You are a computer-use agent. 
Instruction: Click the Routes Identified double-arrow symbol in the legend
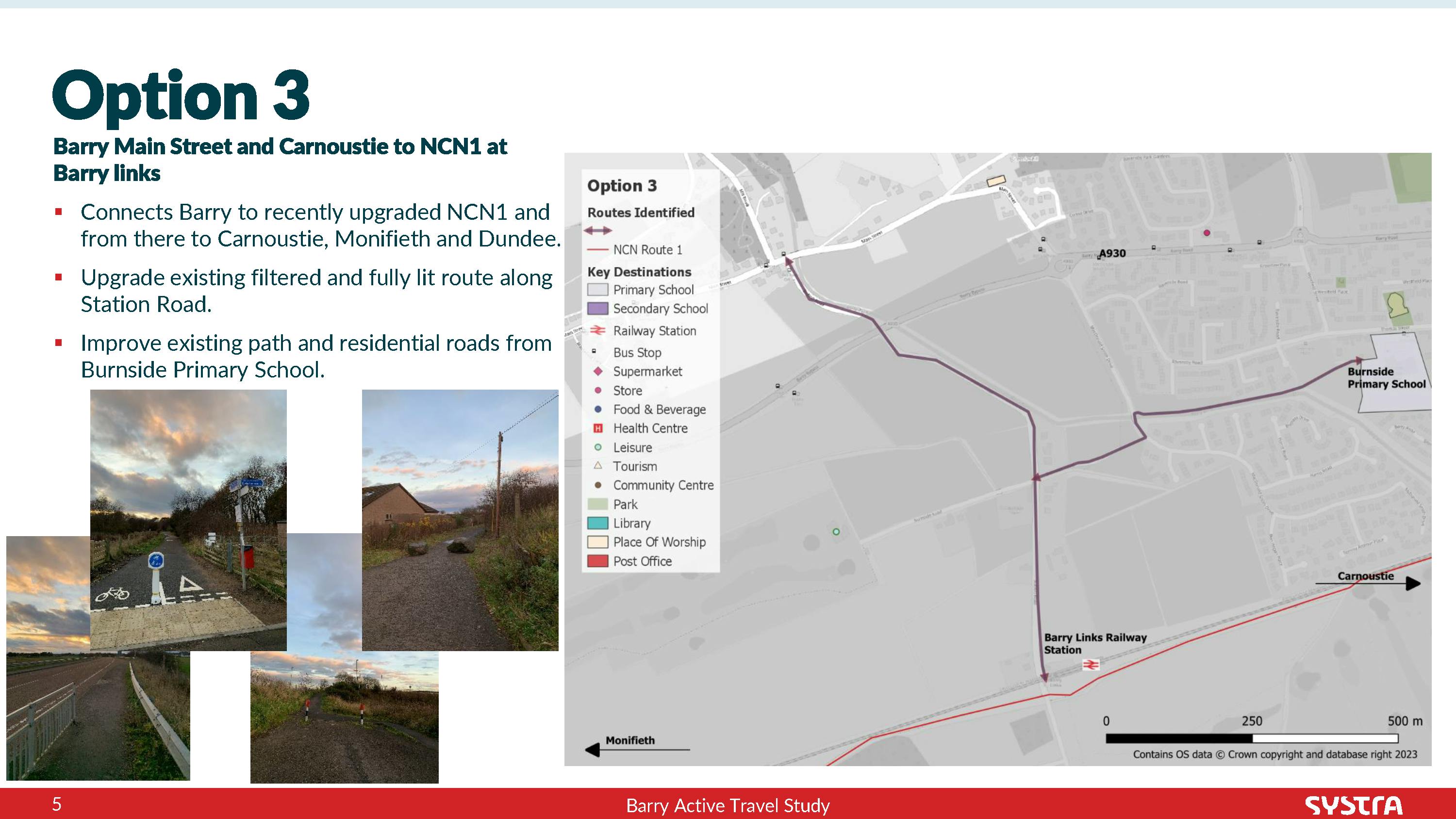(598, 230)
